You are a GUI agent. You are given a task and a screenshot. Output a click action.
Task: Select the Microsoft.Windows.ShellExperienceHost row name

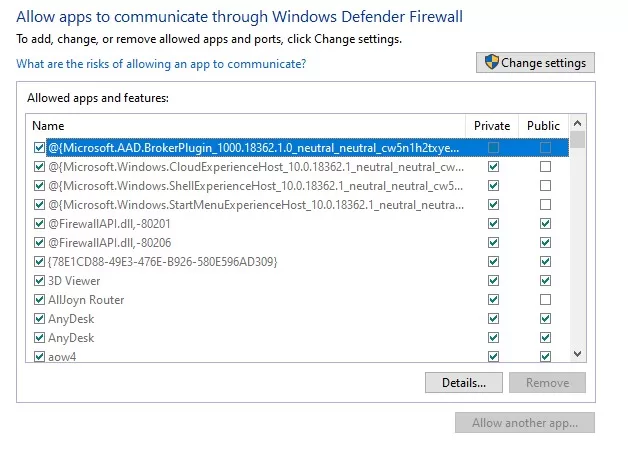click(256, 186)
